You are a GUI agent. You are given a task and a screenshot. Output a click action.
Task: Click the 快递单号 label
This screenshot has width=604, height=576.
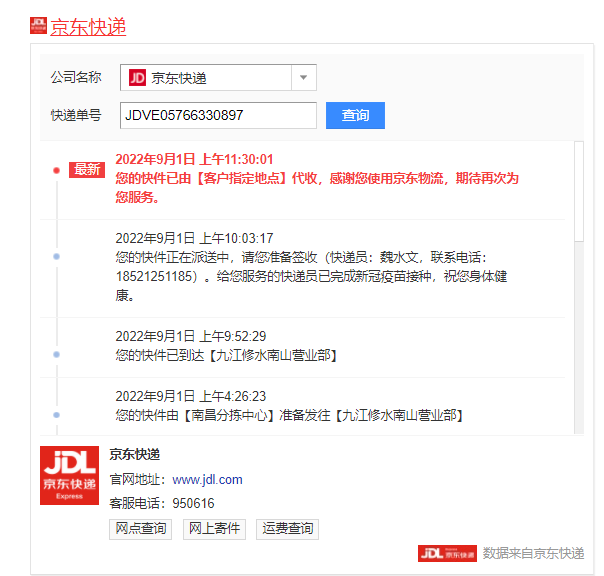[76, 115]
